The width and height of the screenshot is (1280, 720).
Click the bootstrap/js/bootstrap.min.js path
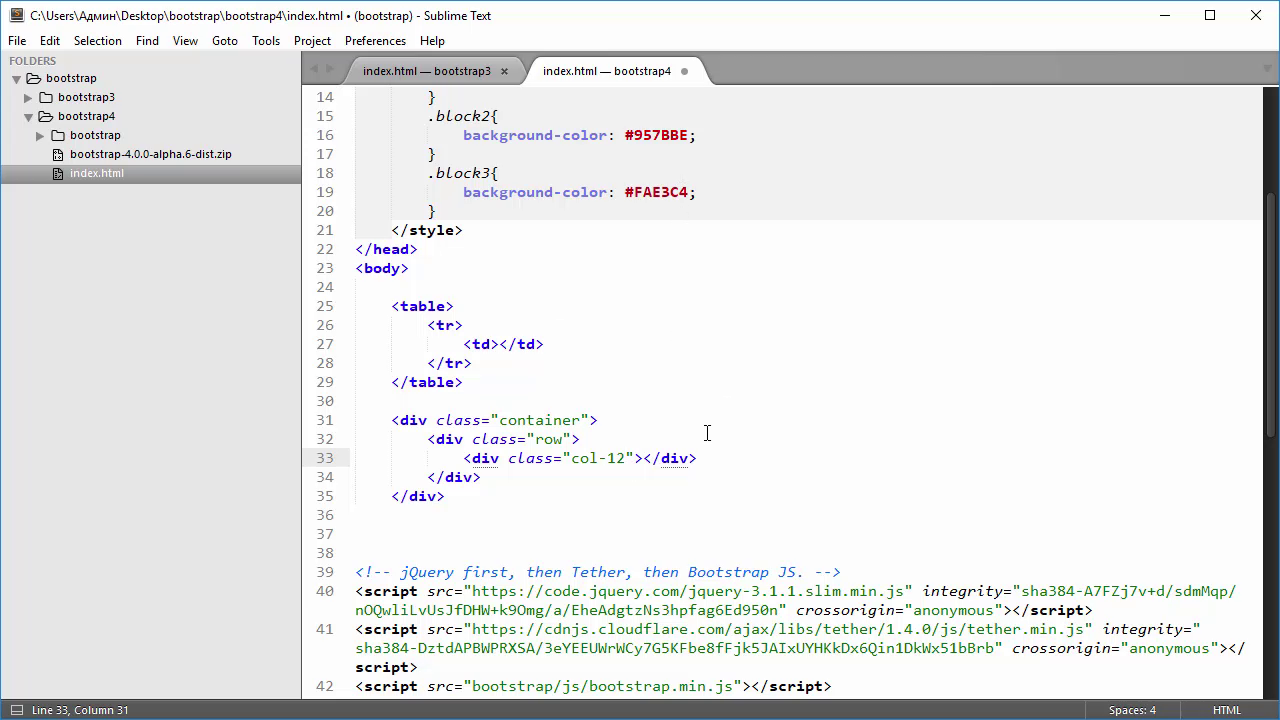tap(603, 686)
